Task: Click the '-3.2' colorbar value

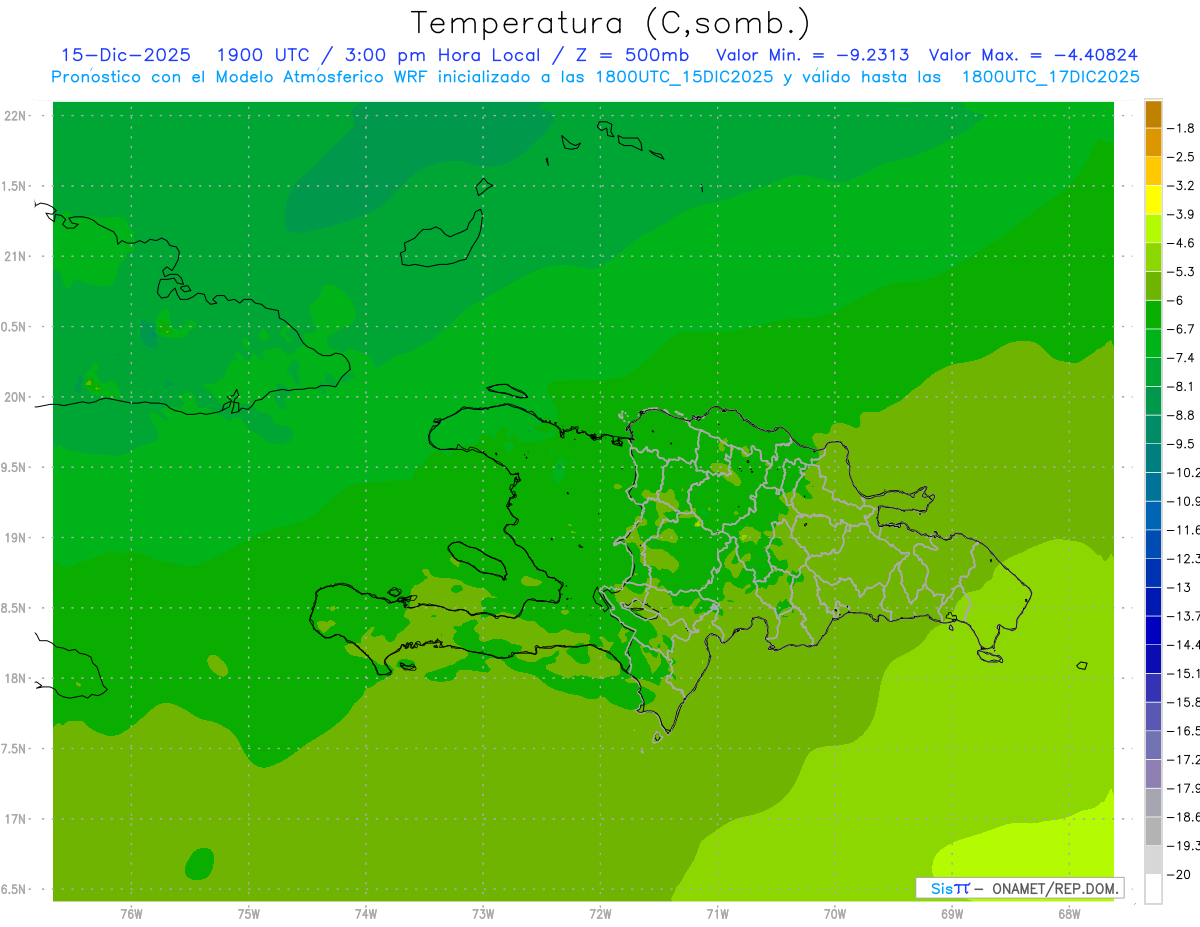Action: click(1182, 186)
